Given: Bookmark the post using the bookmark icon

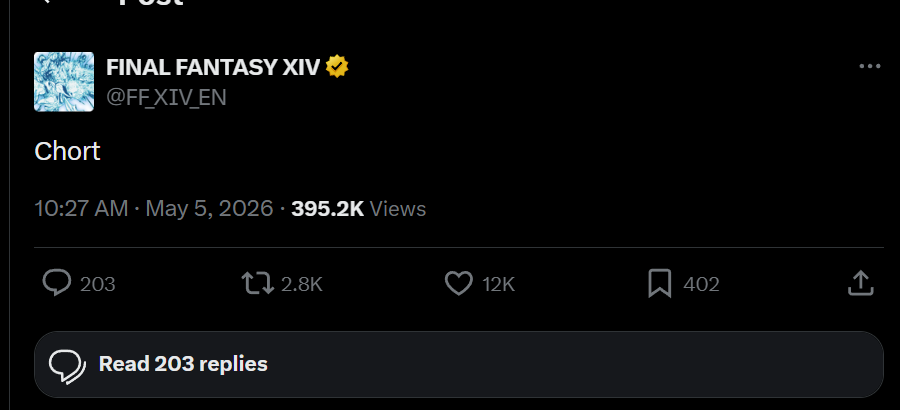Looking at the screenshot, I should coord(660,284).
